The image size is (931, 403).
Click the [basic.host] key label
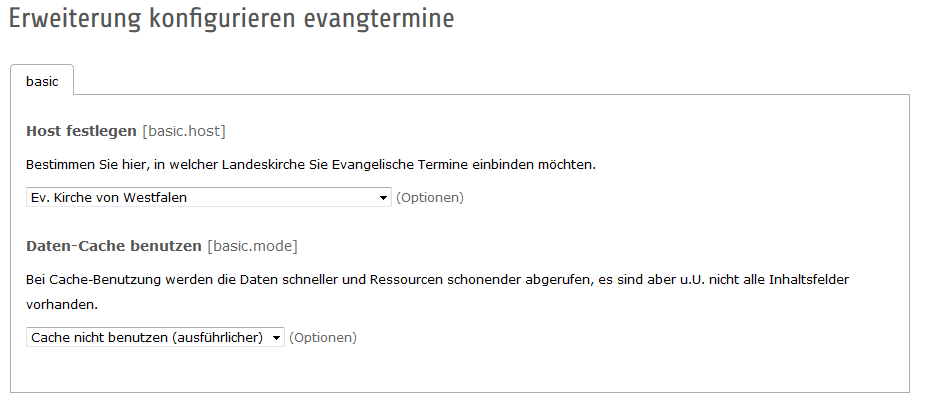pos(184,131)
